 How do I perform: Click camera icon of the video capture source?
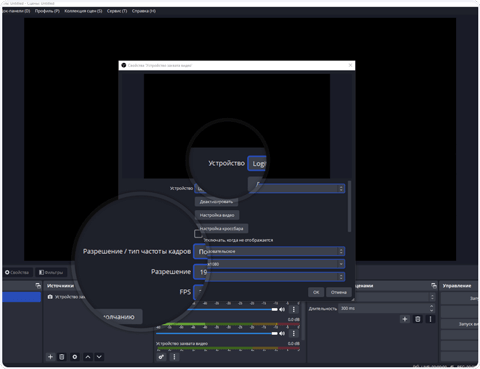click(50, 297)
